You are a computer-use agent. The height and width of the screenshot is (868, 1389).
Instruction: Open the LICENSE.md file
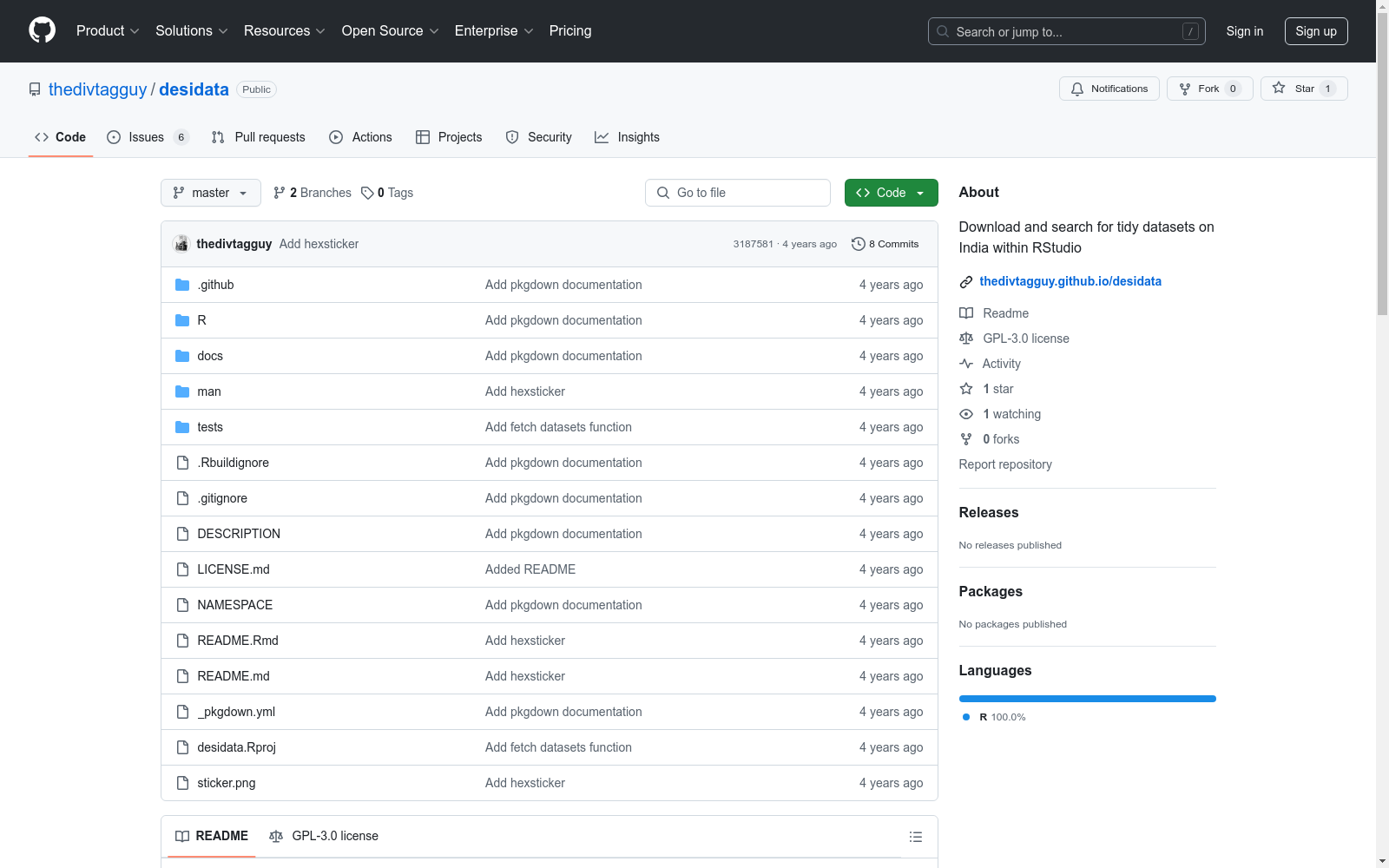pyautogui.click(x=234, y=569)
